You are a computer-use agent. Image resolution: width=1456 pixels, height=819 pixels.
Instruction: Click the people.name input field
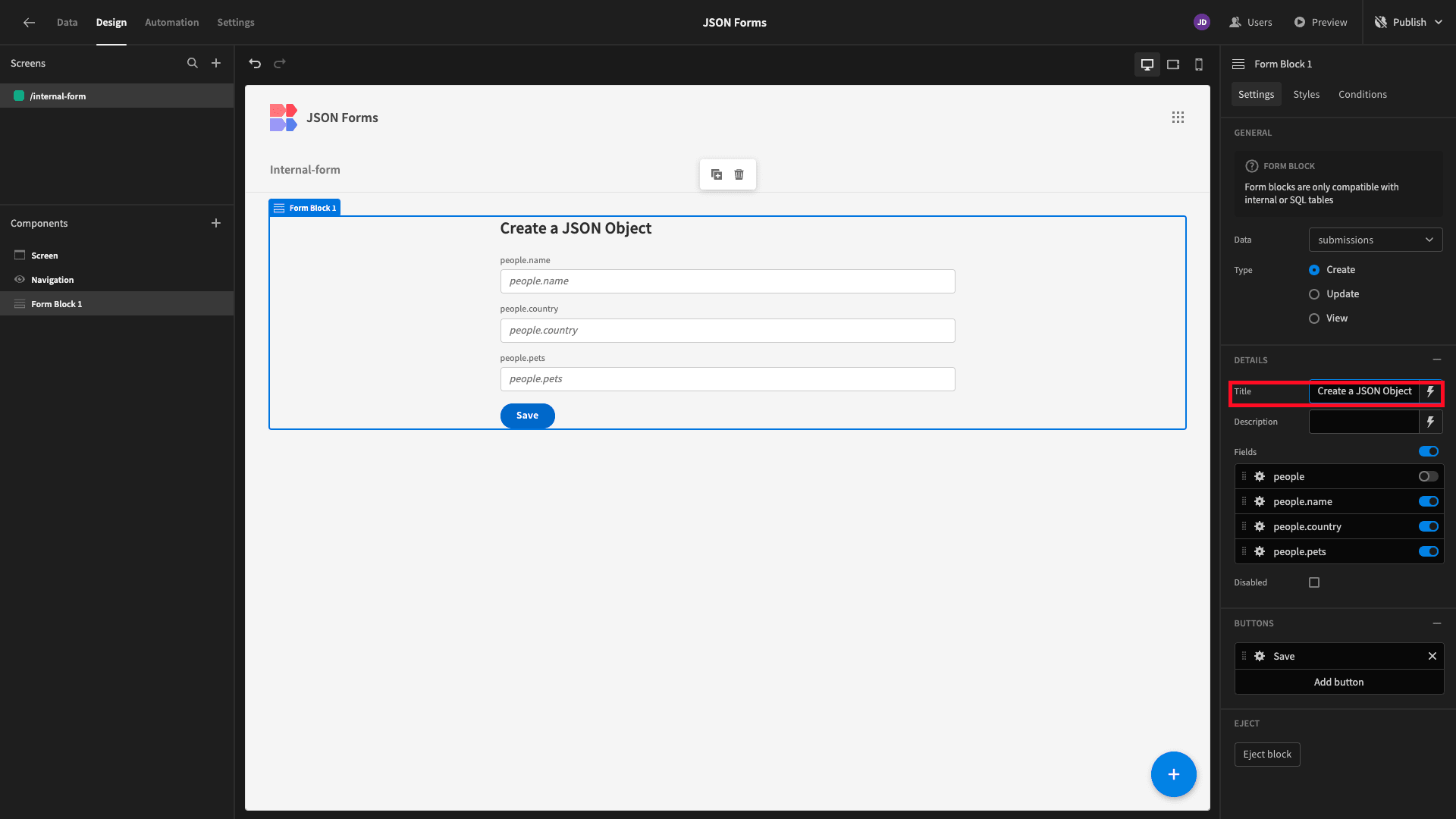point(727,281)
